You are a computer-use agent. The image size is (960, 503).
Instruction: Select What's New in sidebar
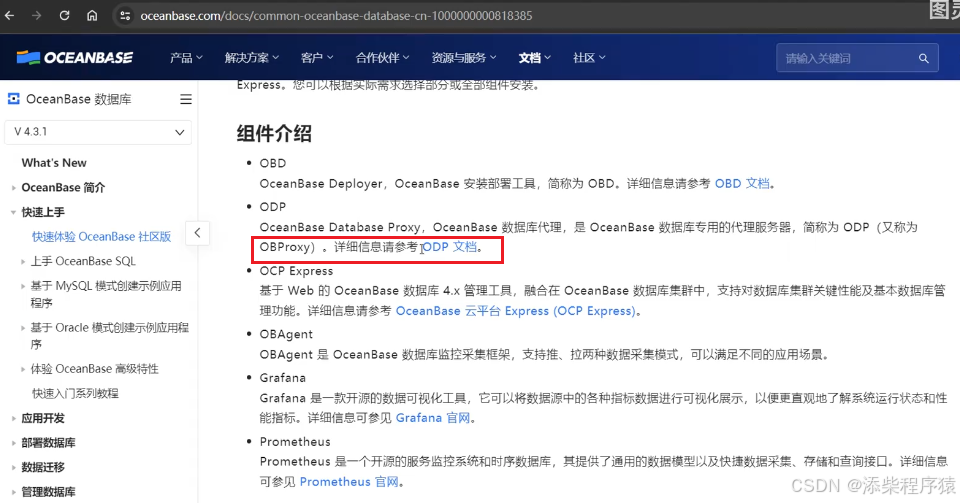tap(54, 163)
